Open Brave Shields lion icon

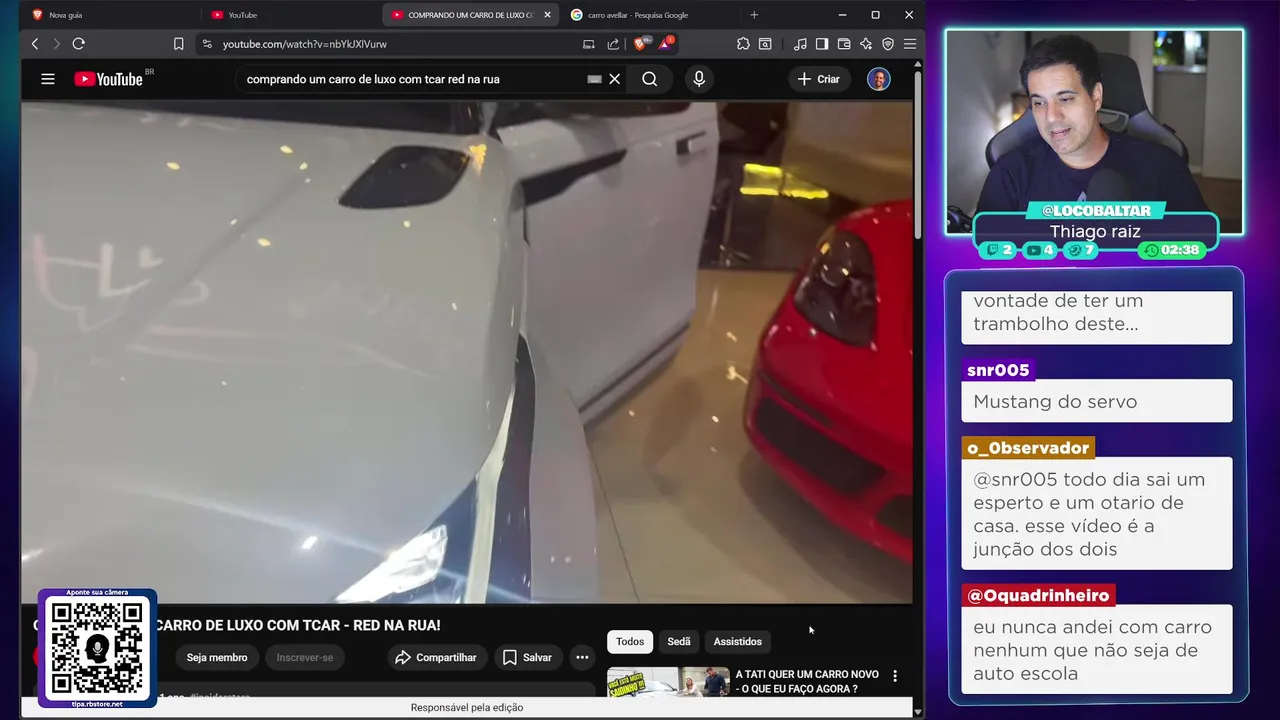[x=640, y=44]
